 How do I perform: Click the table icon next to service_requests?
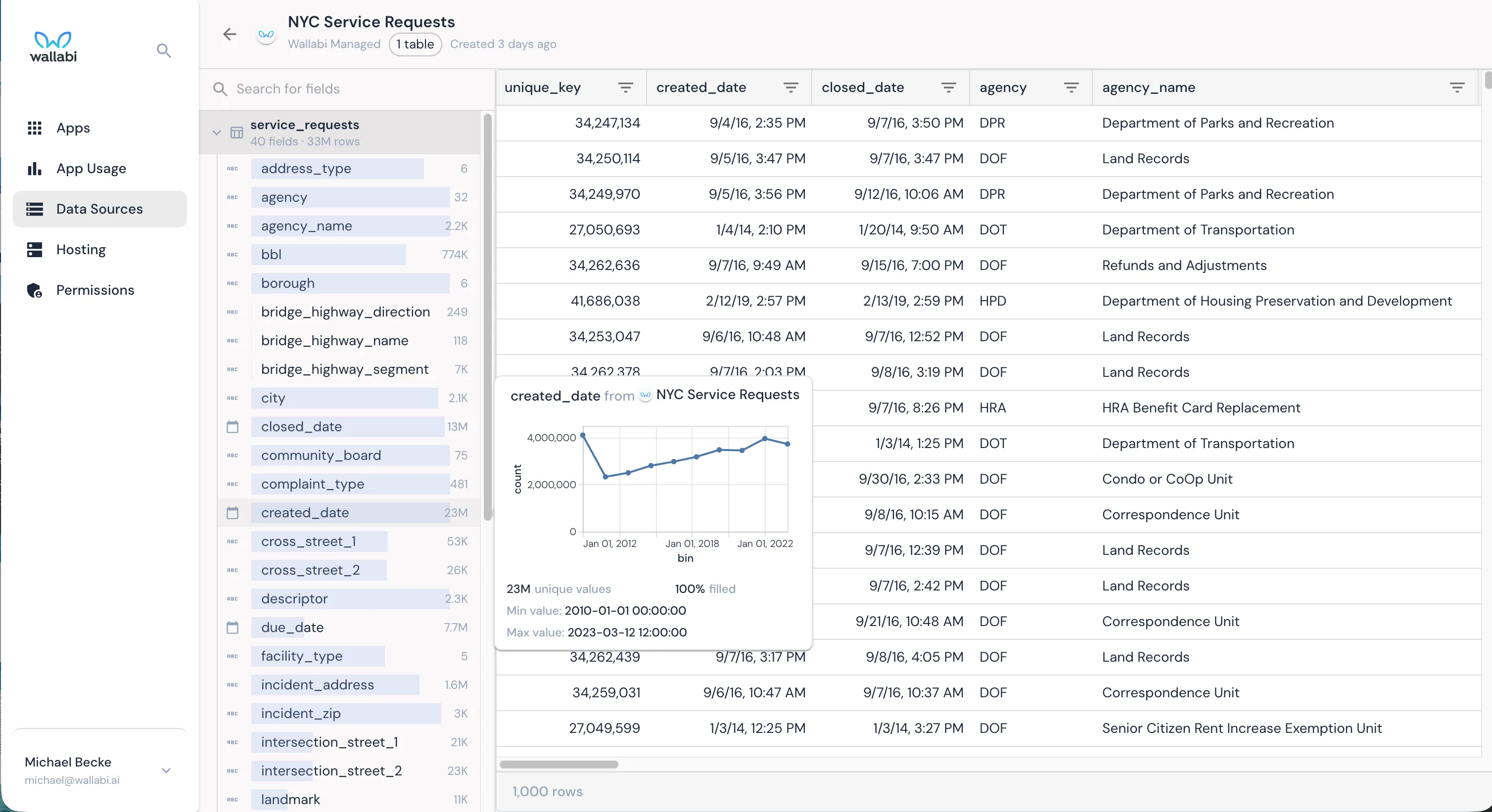(237, 133)
